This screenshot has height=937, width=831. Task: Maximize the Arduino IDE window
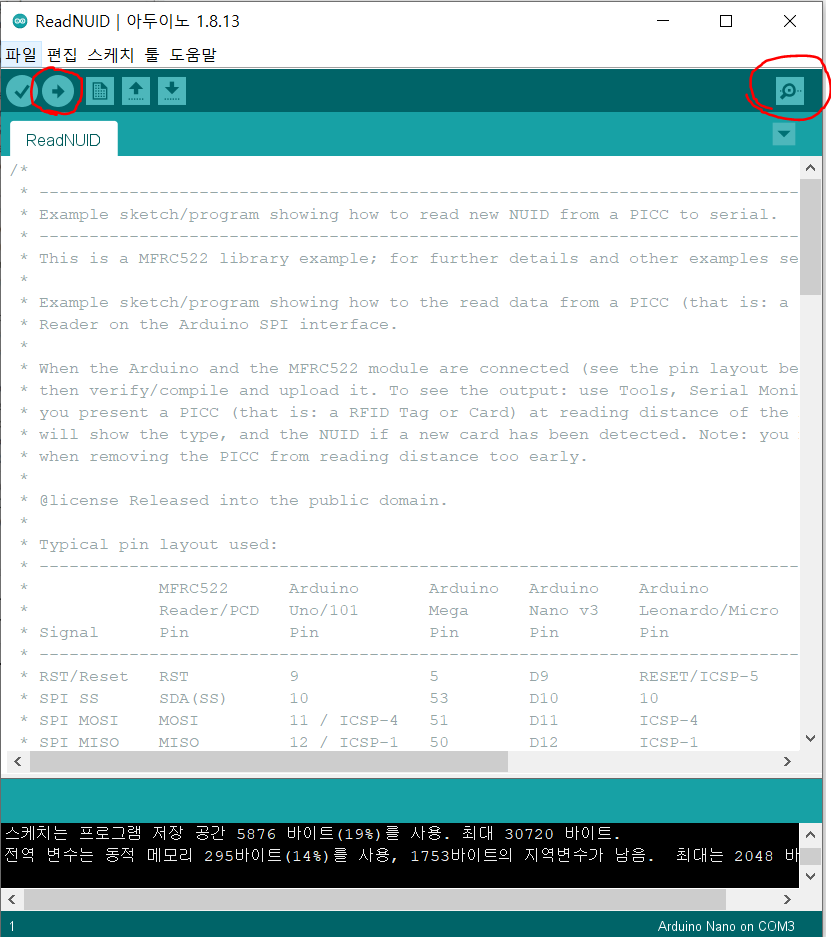click(726, 21)
